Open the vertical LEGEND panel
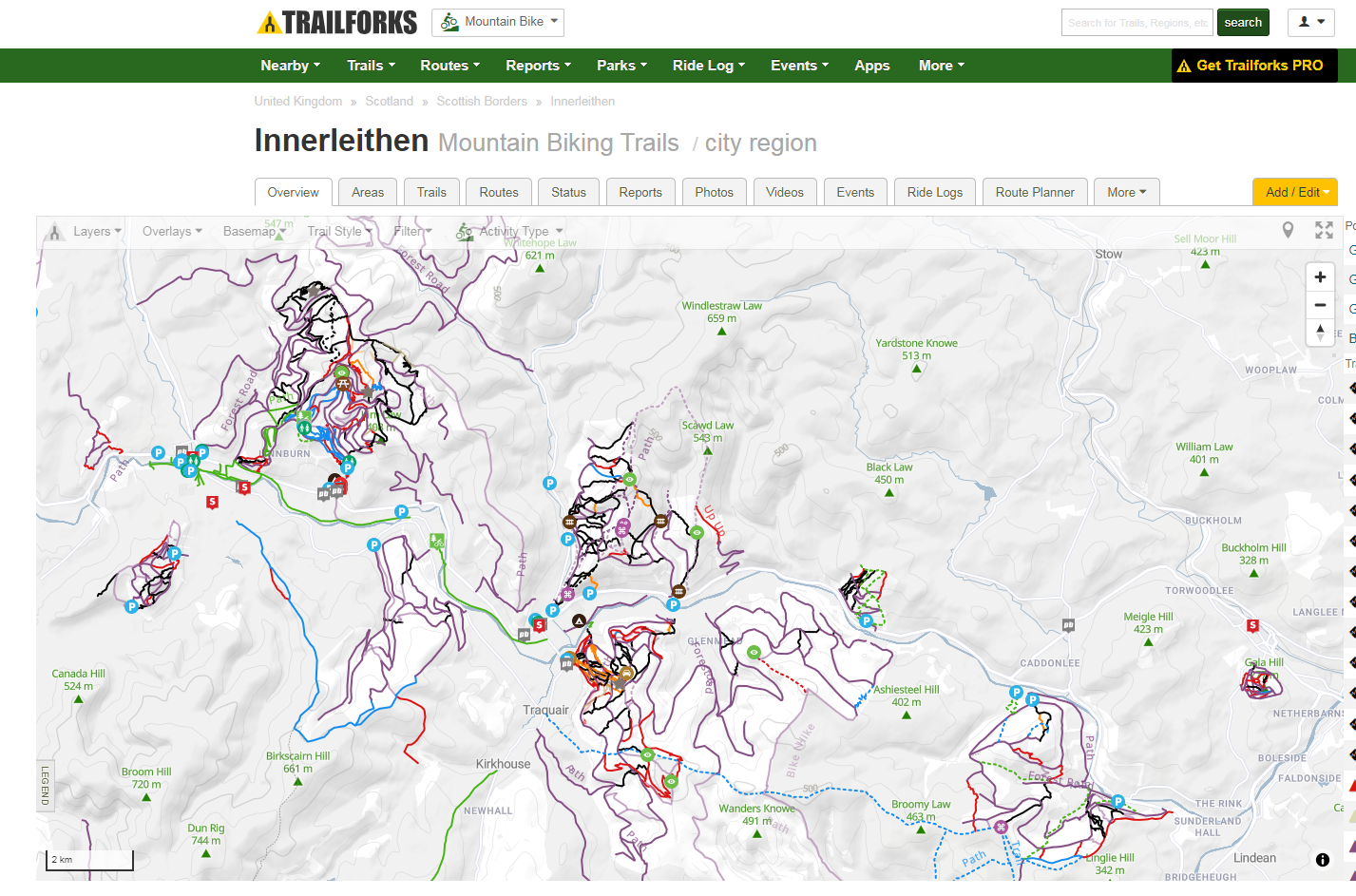The height and width of the screenshot is (896, 1356). [45, 786]
